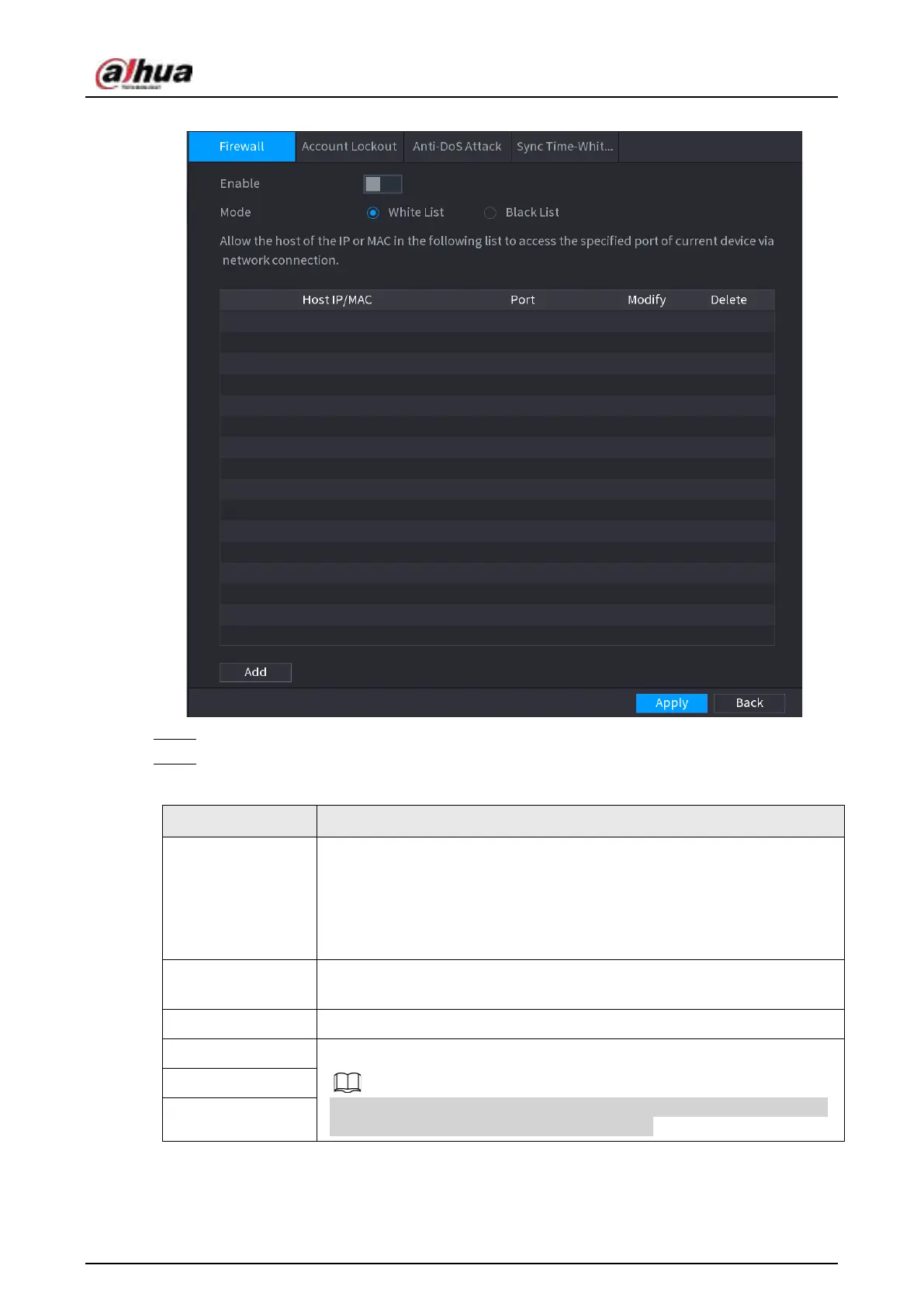Image resolution: width=924 pixels, height=1307 pixels.
Task: Select the White List mode
Action: click(373, 213)
